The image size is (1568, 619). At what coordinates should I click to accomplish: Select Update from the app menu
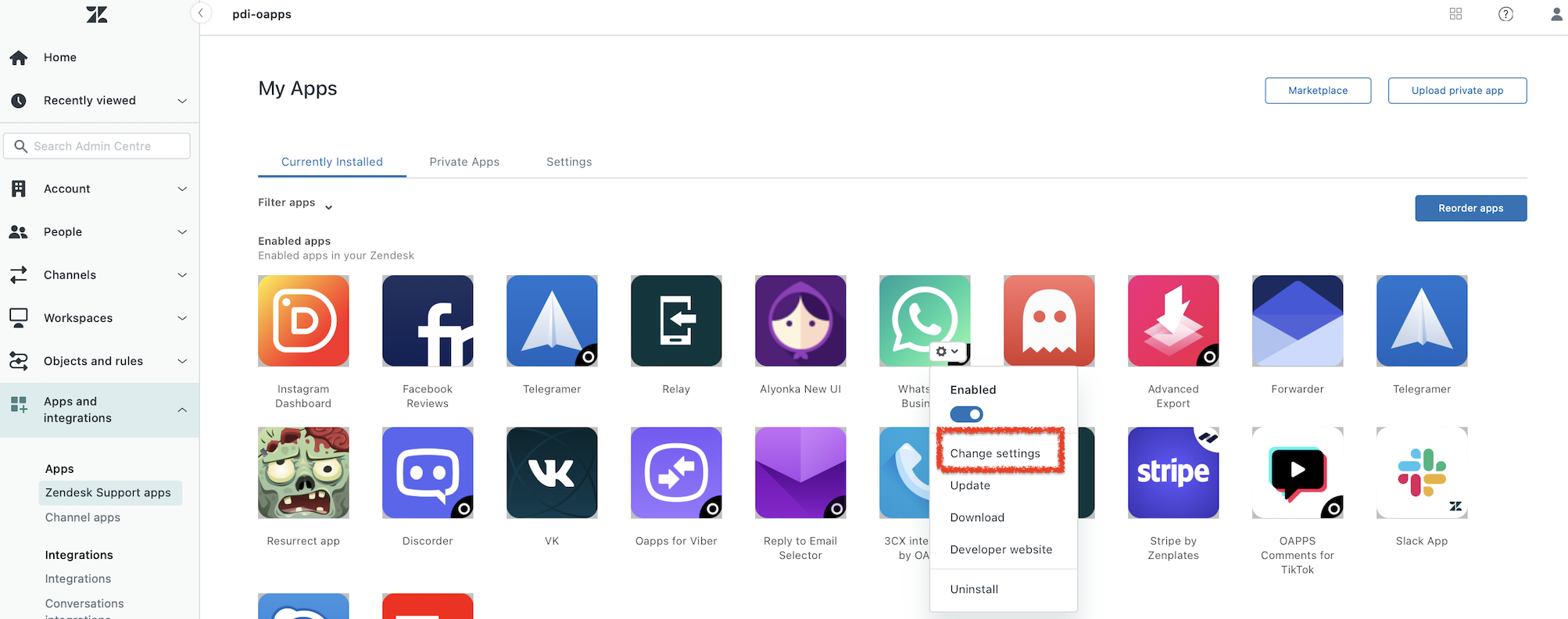pyautogui.click(x=970, y=485)
